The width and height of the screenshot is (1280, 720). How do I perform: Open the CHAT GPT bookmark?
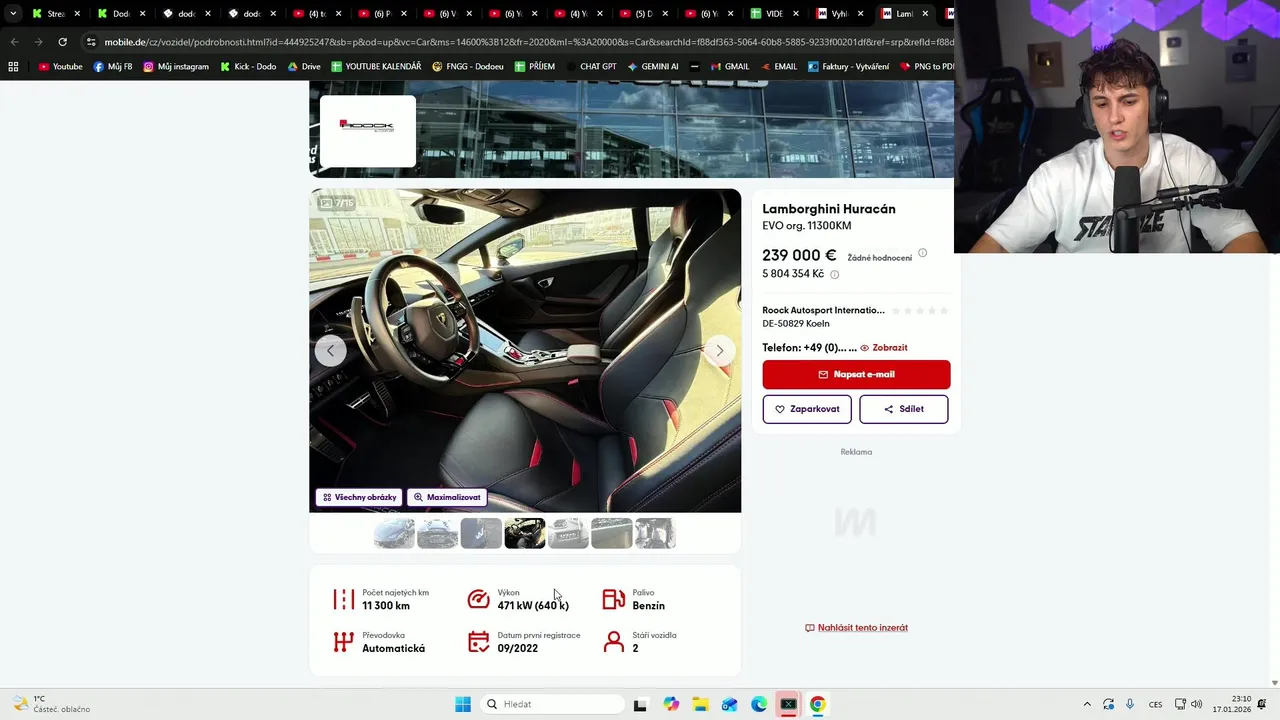(590, 67)
